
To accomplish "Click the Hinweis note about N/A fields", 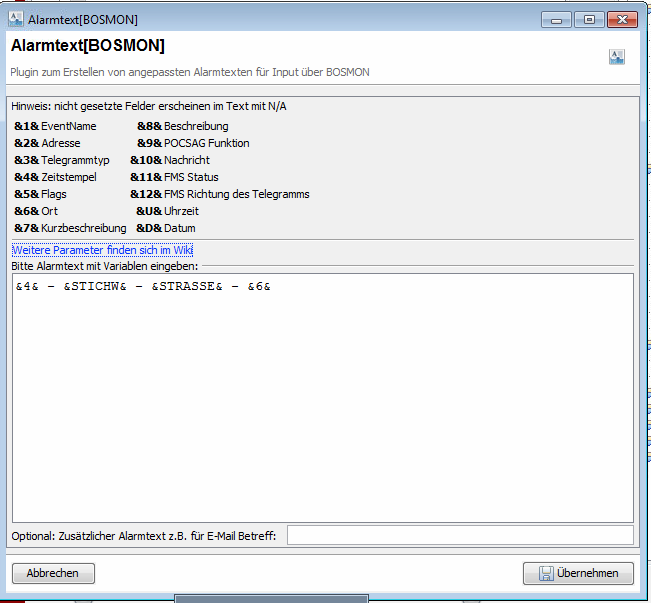I will coord(149,106).
